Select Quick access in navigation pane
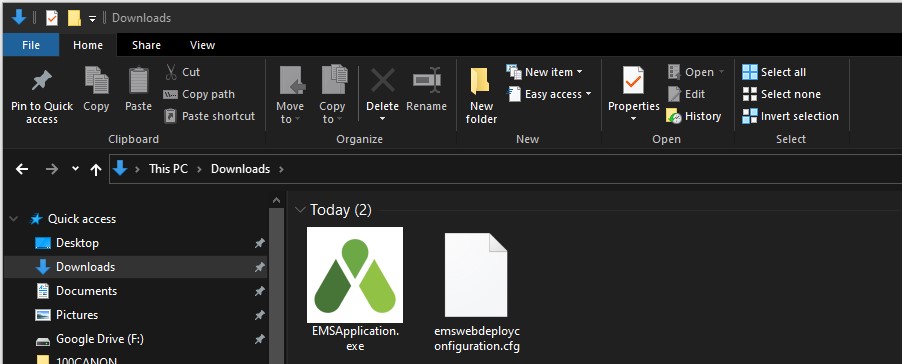The image size is (902, 364). click(82, 219)
